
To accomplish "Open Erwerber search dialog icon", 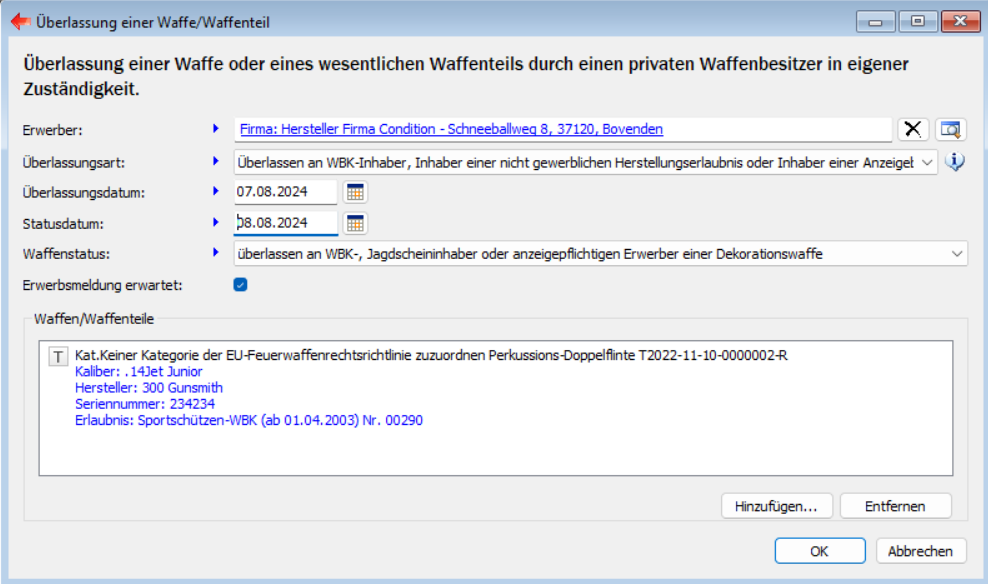I will click(x=951, y=129).
